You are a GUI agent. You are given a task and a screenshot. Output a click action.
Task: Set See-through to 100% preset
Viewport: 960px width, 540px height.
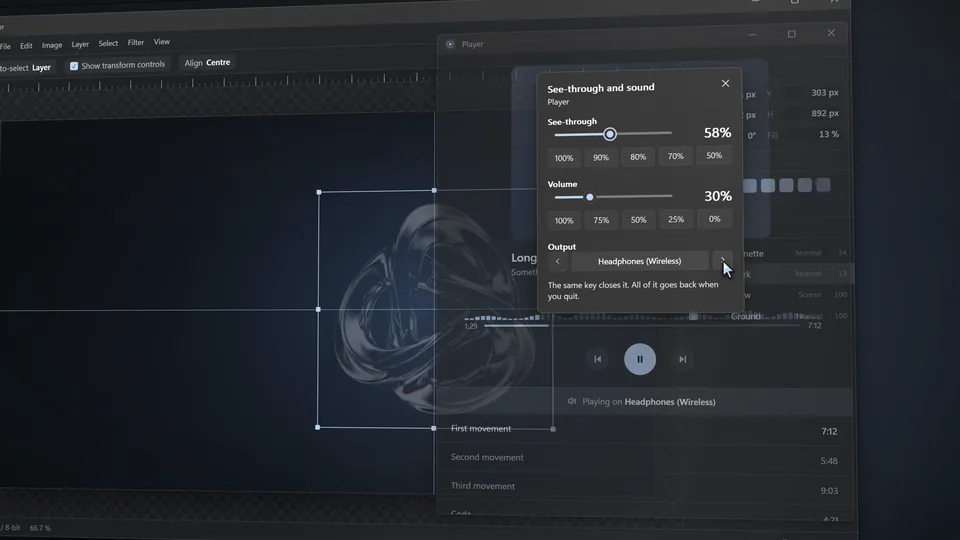tap(564, 158)
